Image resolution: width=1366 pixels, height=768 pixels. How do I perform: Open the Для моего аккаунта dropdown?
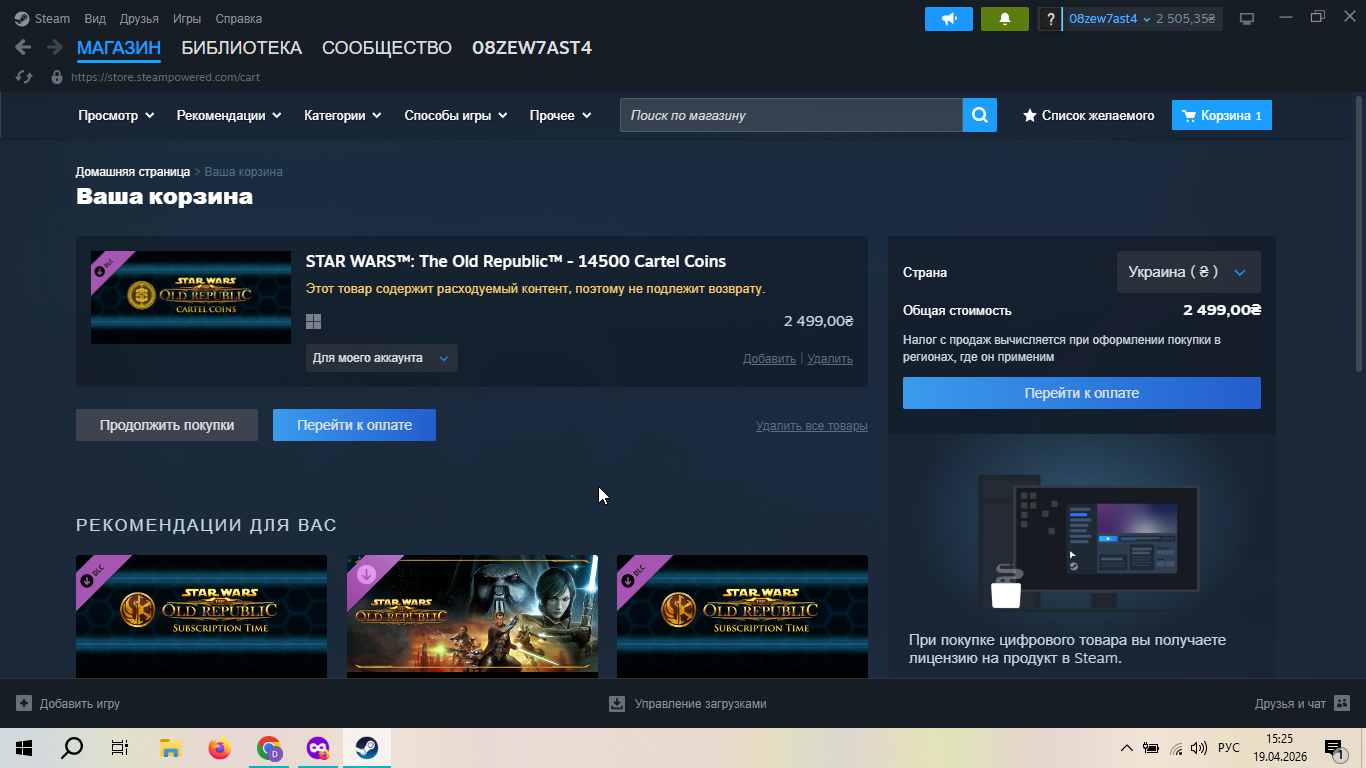click(382, 358)
